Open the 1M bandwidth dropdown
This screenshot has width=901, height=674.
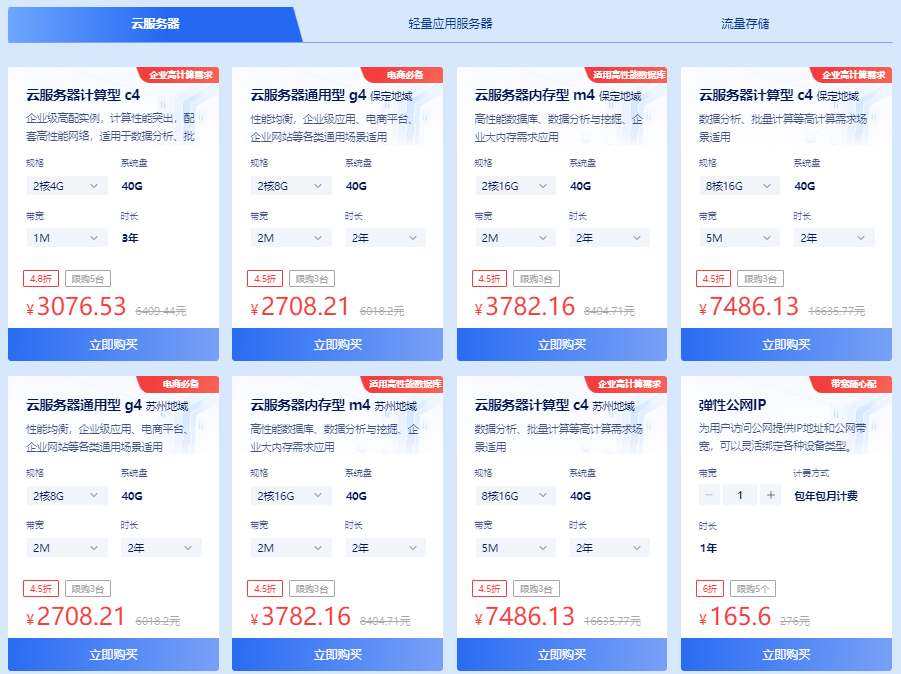[x=67, y=238]
